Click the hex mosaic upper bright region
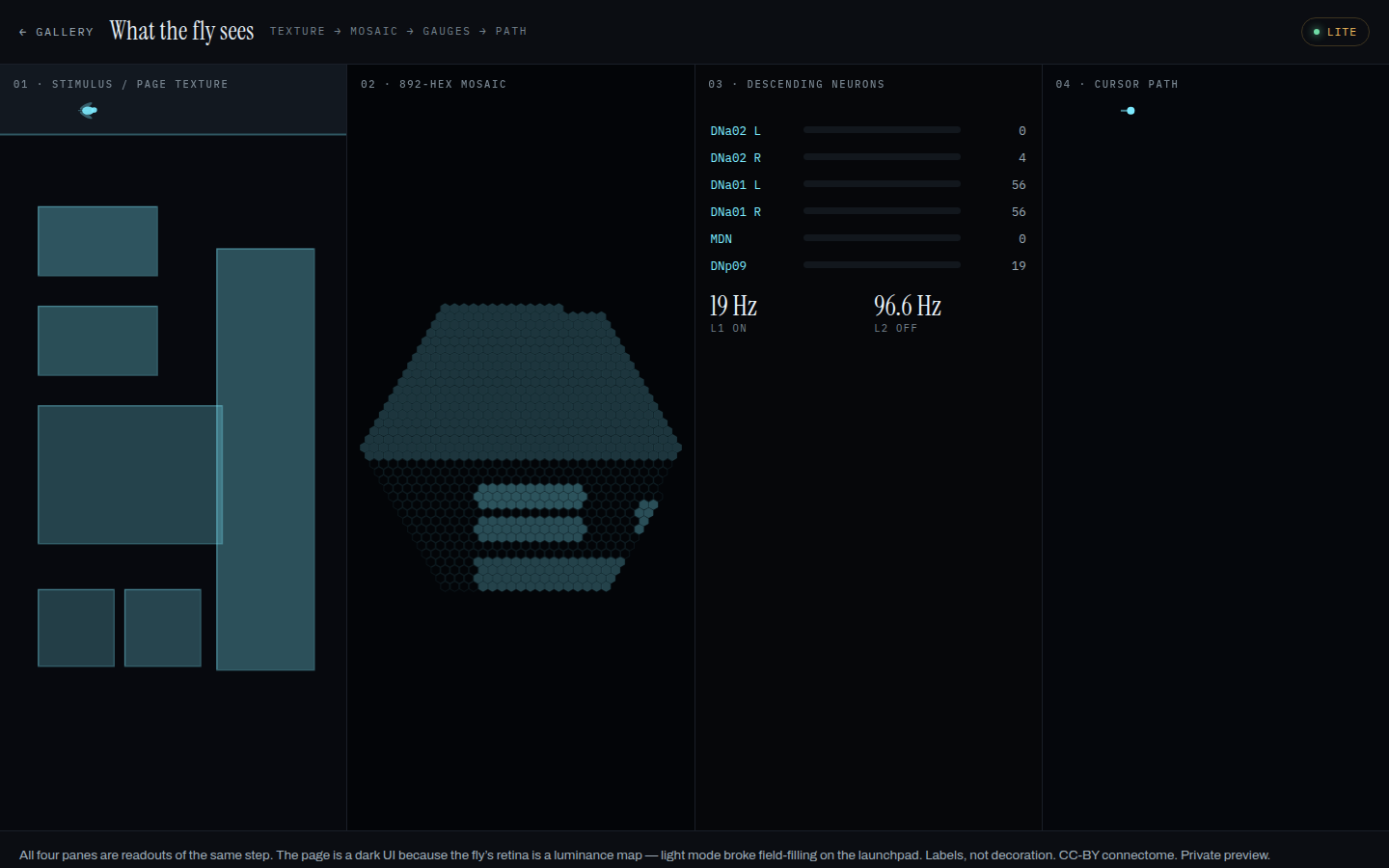Screen dimensions: 1389x868 click(521, 382)
